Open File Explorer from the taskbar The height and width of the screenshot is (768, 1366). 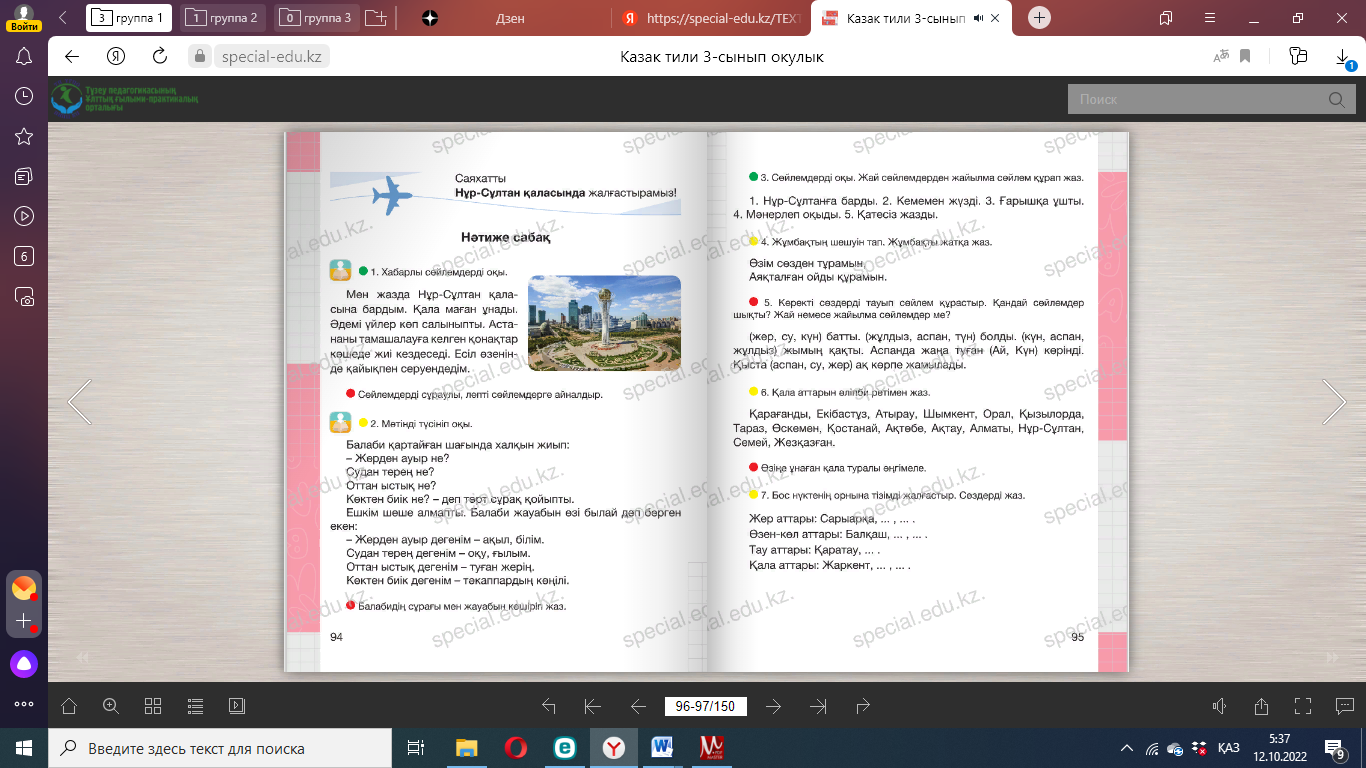[x=467, y=748]
